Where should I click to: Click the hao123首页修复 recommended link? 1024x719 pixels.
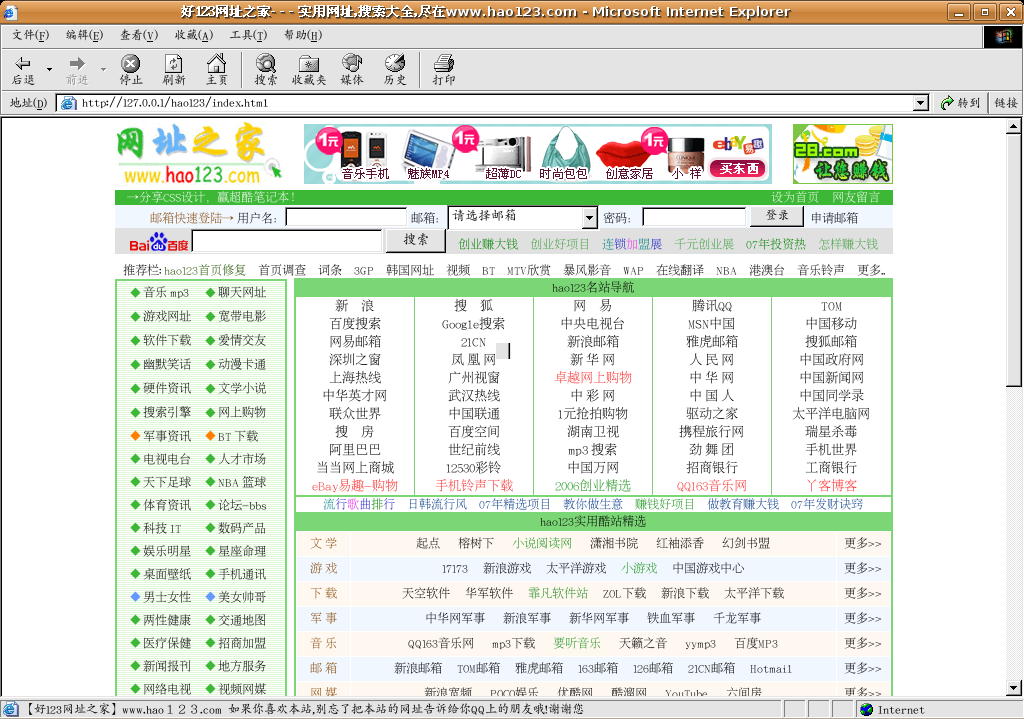point(205,270)
